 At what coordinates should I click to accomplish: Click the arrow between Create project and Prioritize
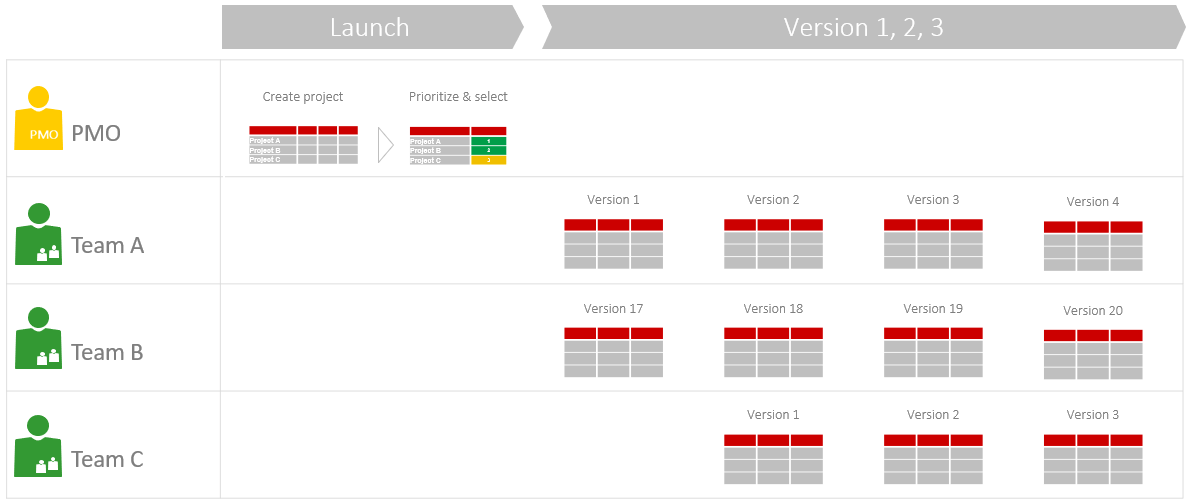[x=386, y=145]
